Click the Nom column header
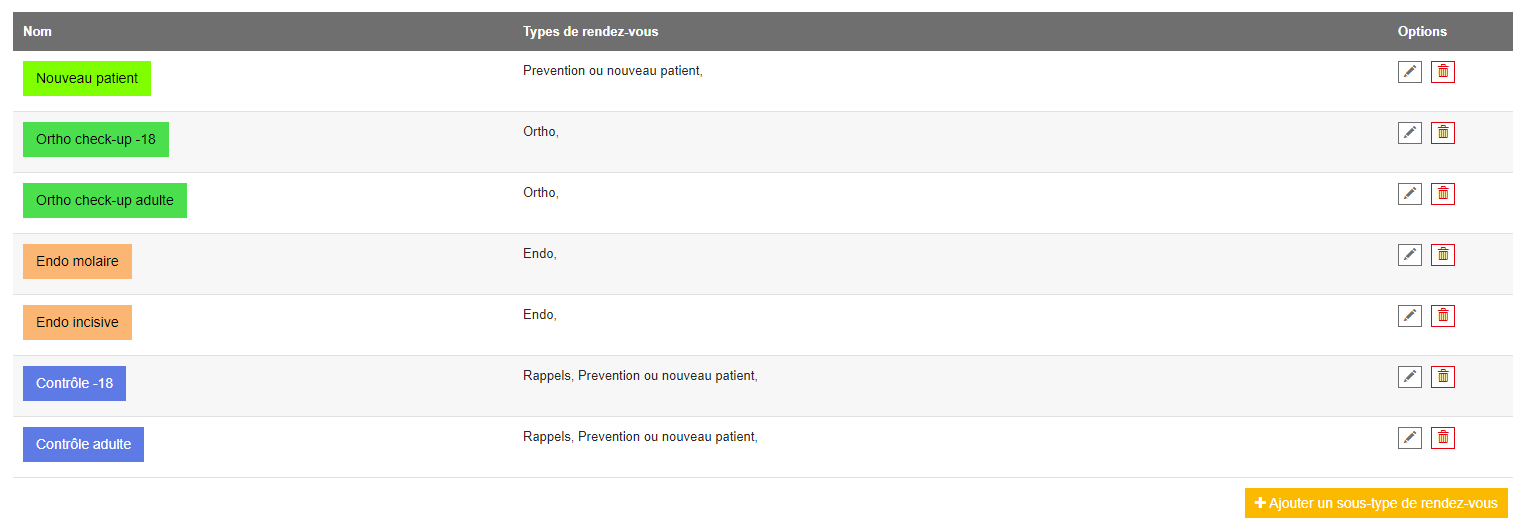 38,32
